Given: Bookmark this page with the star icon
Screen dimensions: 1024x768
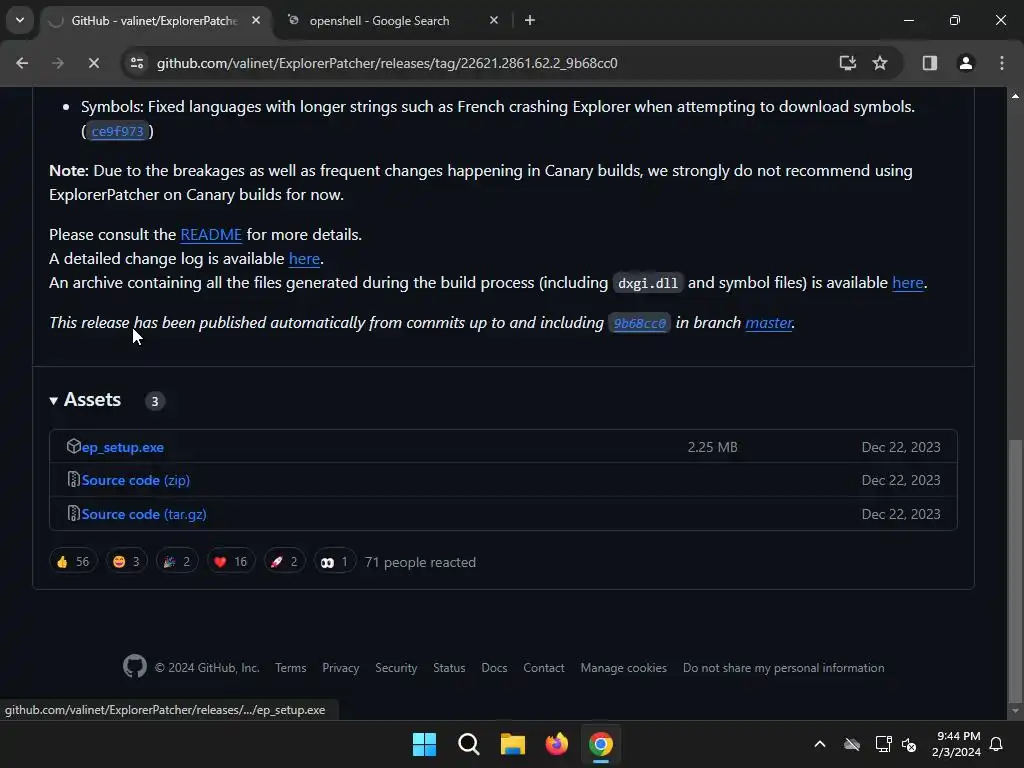Looking at the screenshot, I should [x=880, y=63].
